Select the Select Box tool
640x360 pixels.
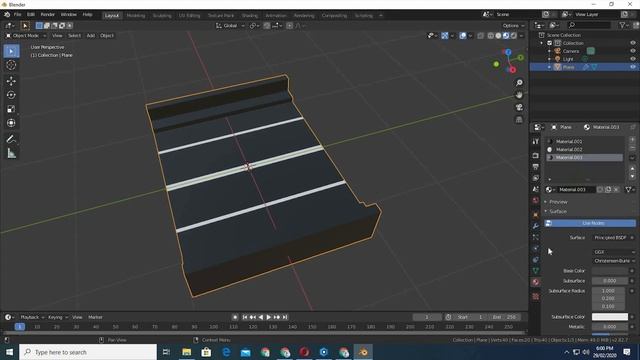(11, 51)
